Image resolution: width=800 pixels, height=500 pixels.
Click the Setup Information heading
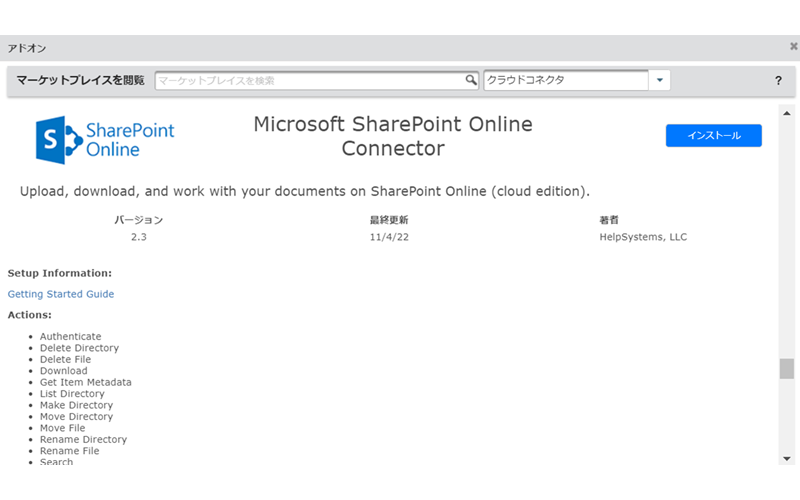[x=60, y=273]
